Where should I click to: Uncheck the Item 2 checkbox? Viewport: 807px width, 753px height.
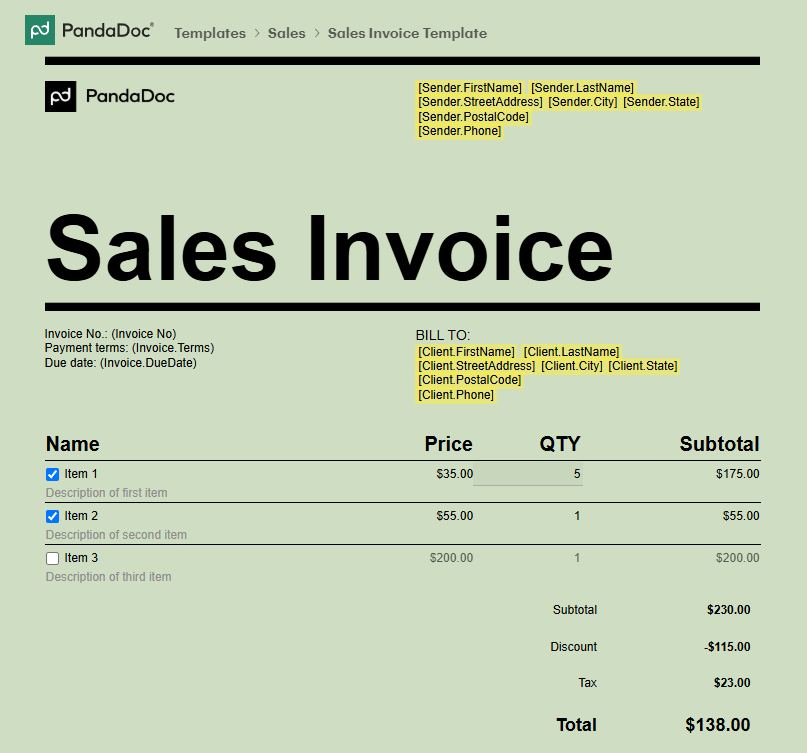click(52, 516)
